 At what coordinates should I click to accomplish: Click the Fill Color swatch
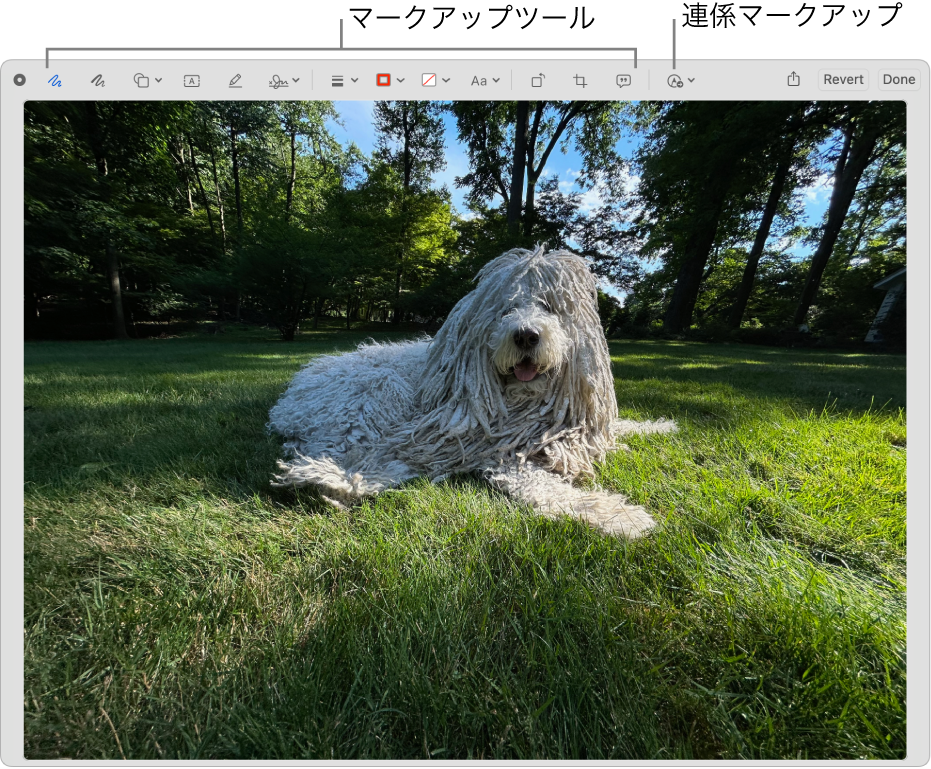coord(429,80)
